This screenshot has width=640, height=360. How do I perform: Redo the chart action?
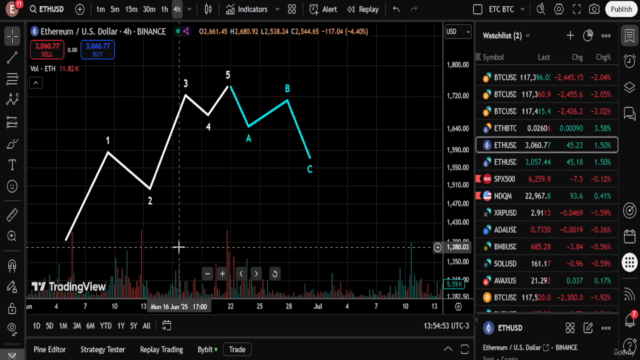tap(413, 9)
